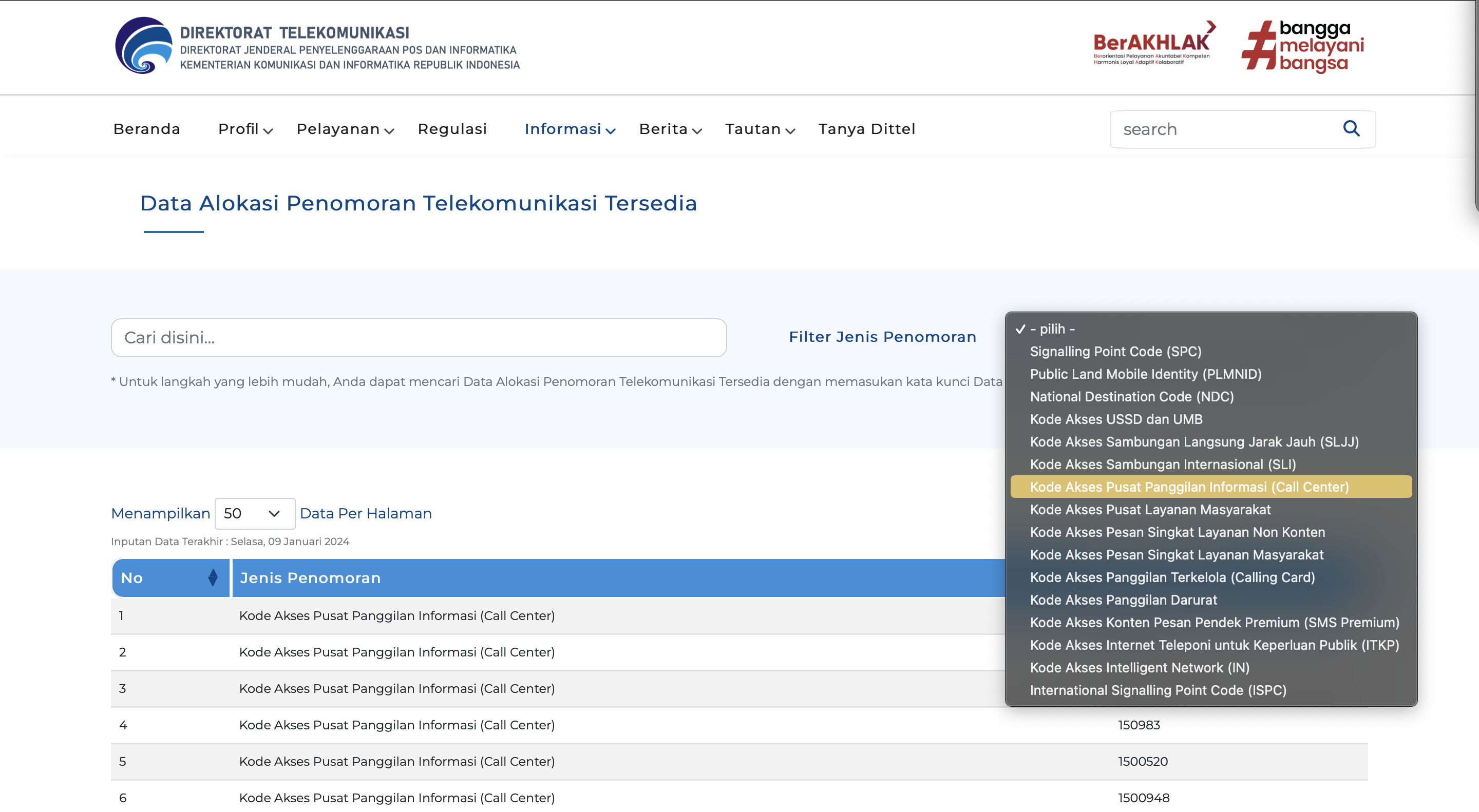
Task: Go to Beranda page
Action: (146, 129)
